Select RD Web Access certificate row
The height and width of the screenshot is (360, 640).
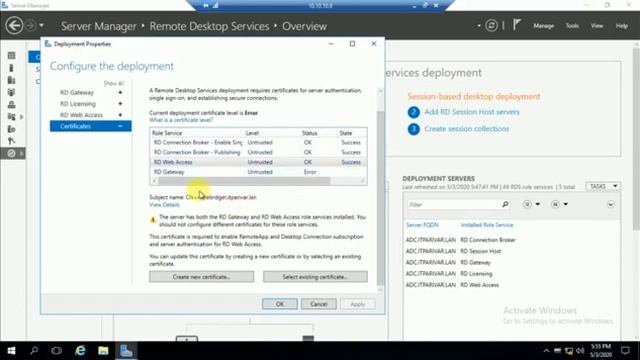(258, 162)
